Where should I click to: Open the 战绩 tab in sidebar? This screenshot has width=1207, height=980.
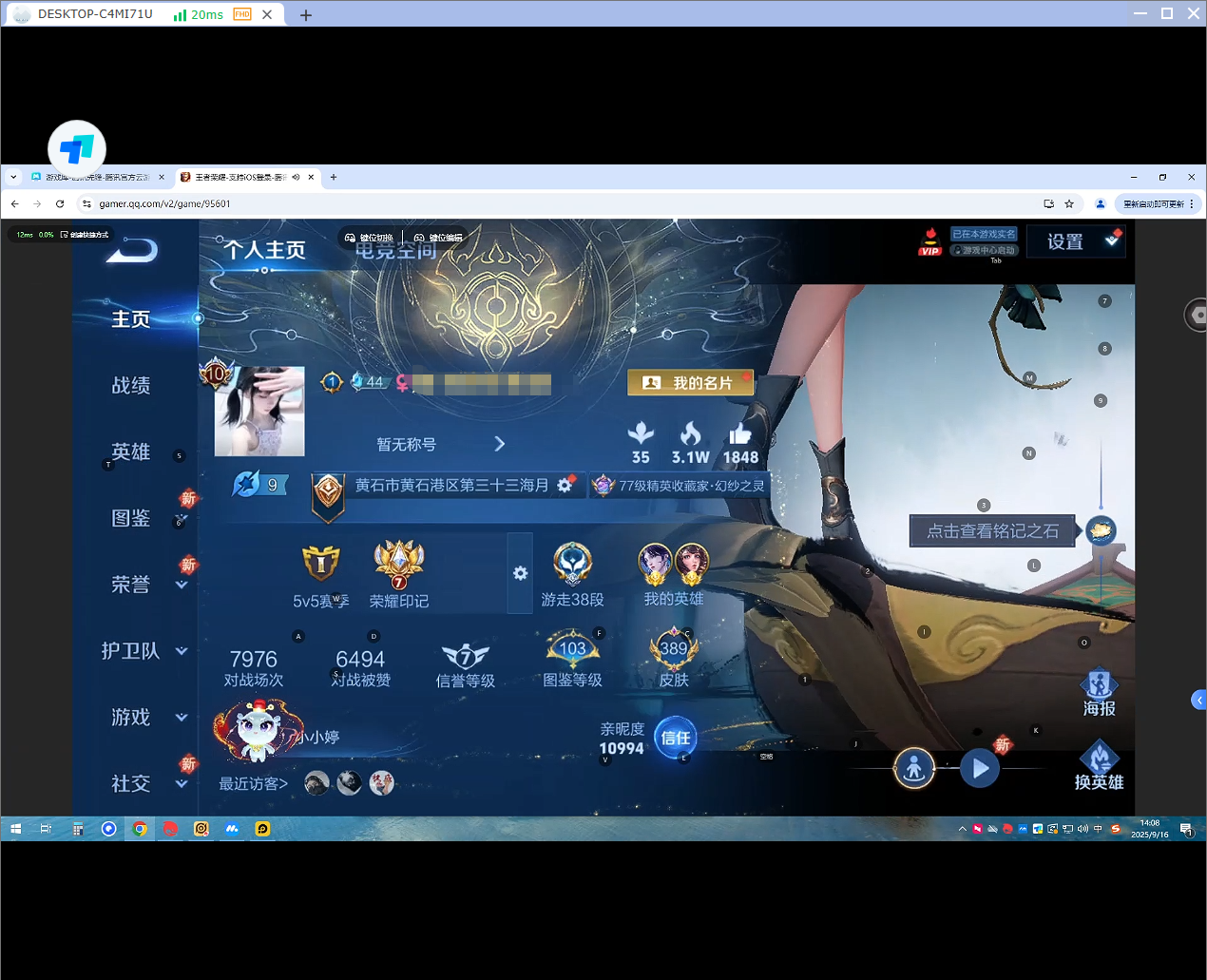tap(131, 385)
